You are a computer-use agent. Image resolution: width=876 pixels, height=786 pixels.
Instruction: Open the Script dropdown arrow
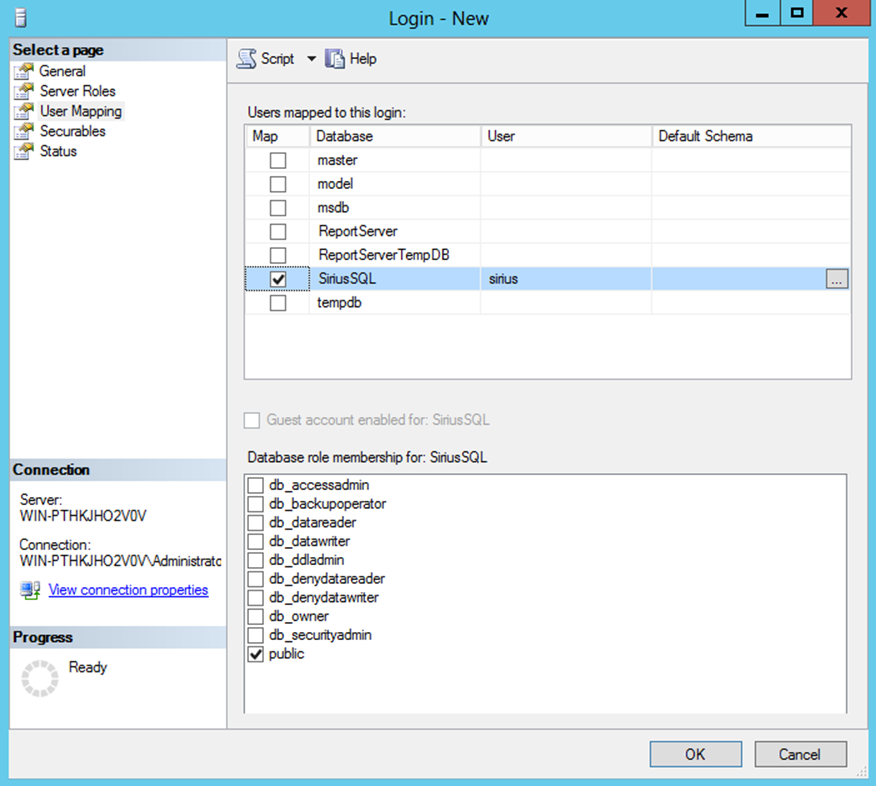click(x=311, y=59)
